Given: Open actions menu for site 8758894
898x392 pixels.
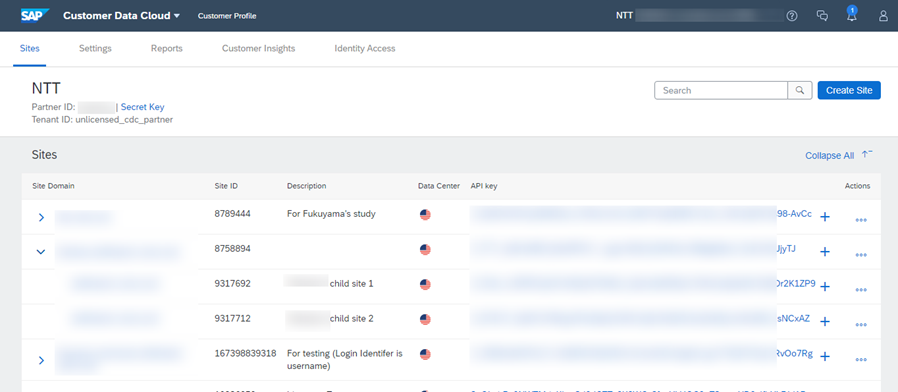Looking at the screenshot, I should point(861,254).
